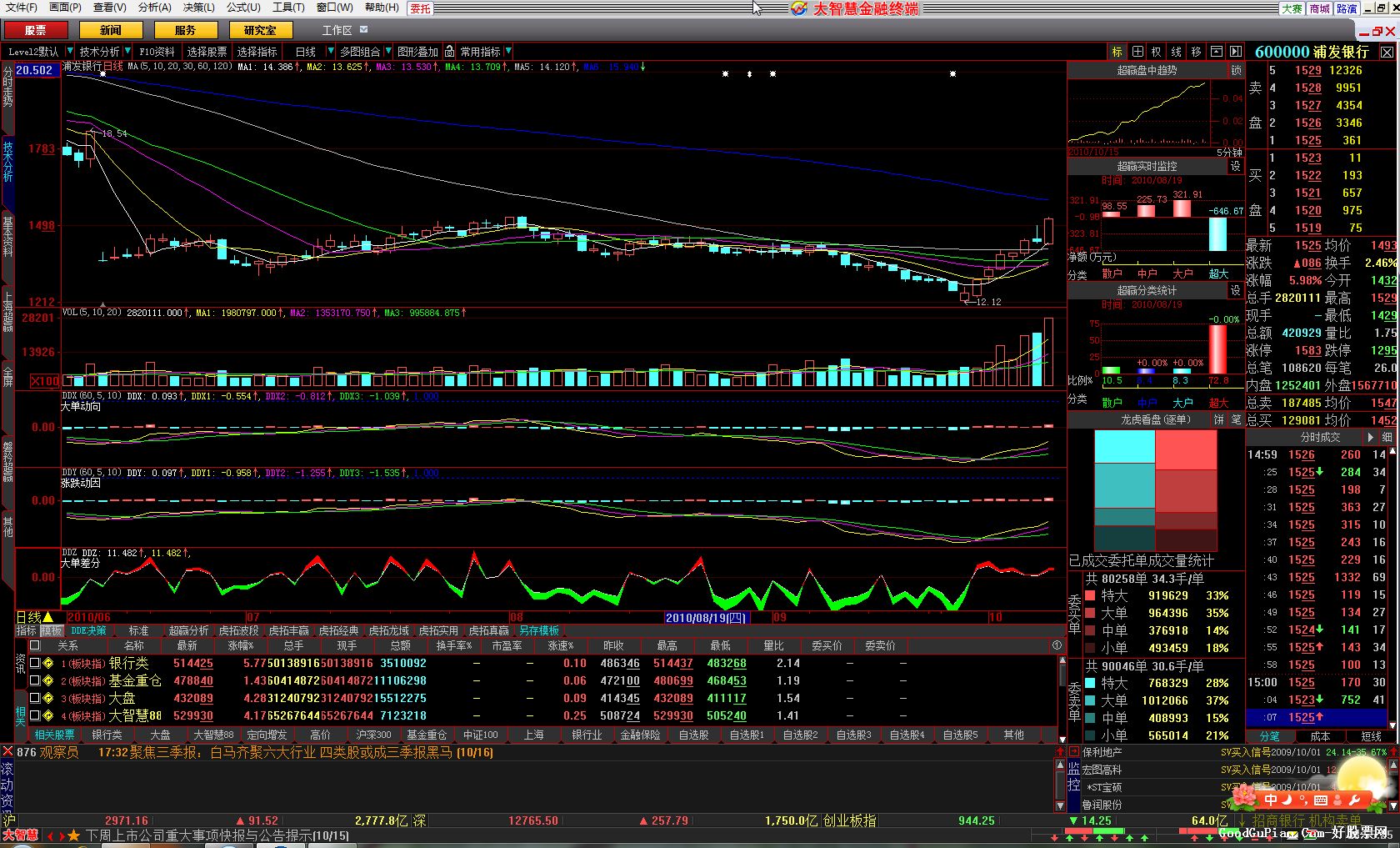Click the yellow diamond icon beside 大智慧88
This screenshot has height=848, width=1400.
(48, 716)
